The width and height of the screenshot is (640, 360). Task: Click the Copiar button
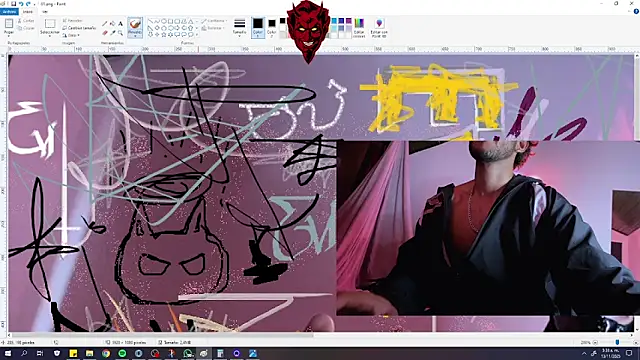(26, 28)
